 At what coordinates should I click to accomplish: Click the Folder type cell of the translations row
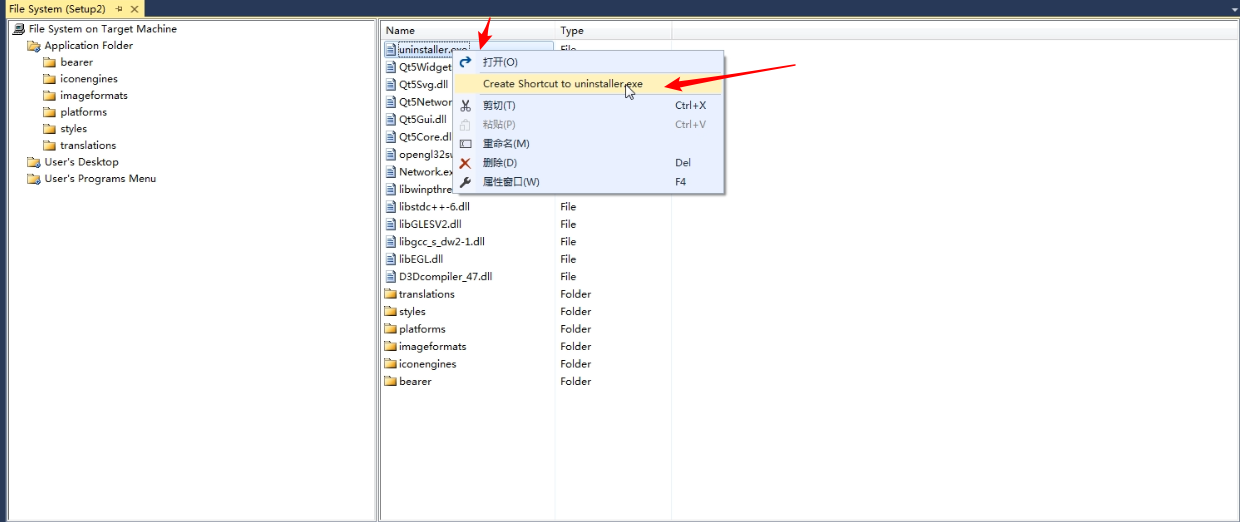(575, 294)
